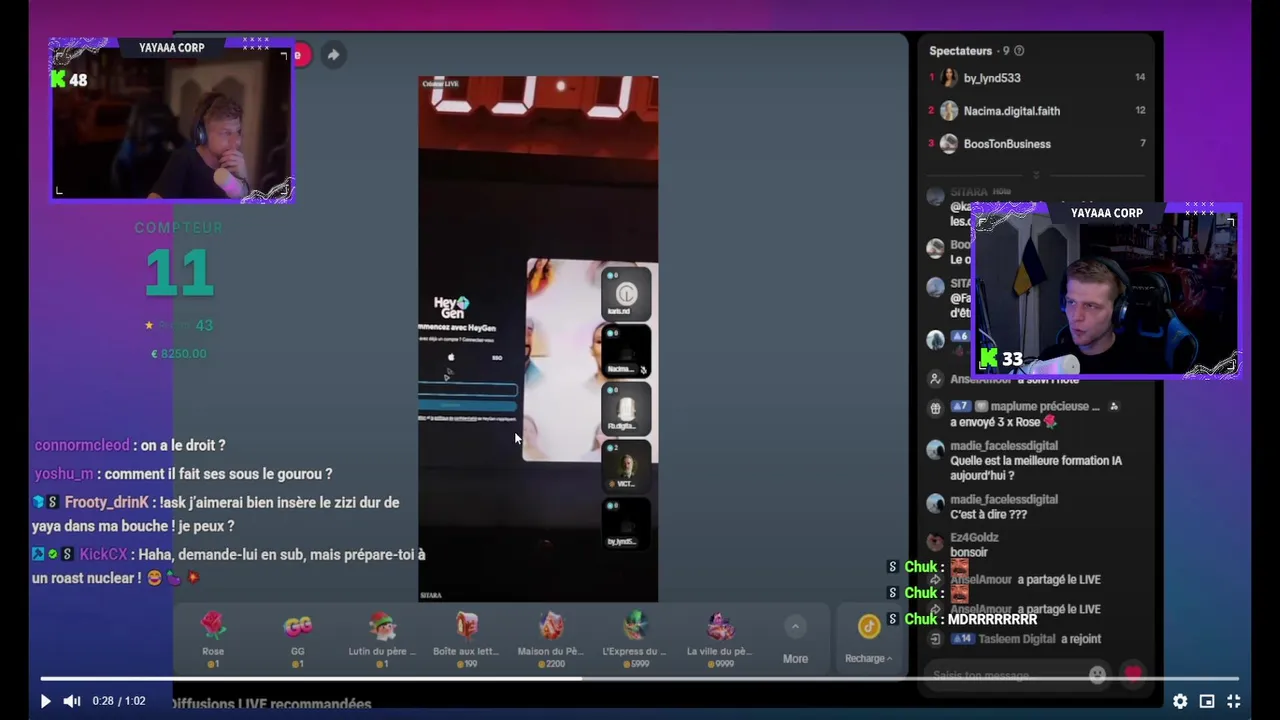Click yoshu_m's chat message
1280x720 pixels.
[x=218, y=474]
